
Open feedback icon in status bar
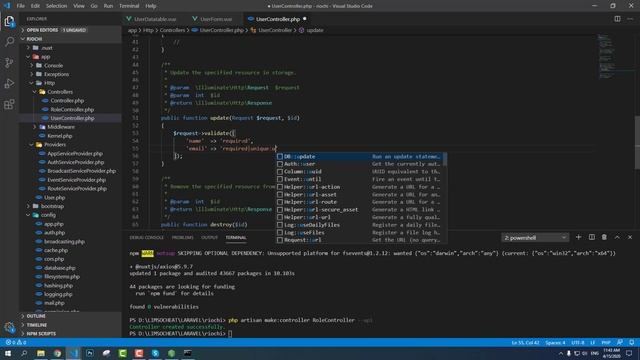620,342
